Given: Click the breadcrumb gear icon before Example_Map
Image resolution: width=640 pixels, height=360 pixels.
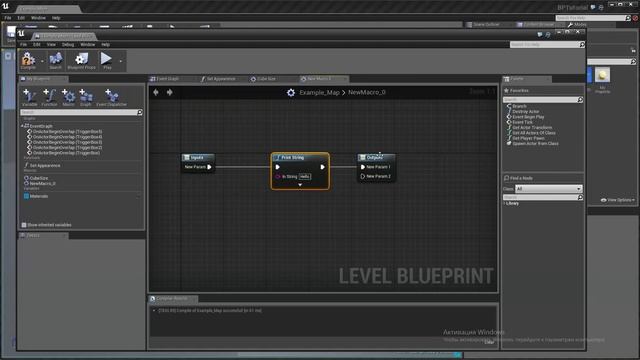Looking at the screenshot, I should (291, 93).
